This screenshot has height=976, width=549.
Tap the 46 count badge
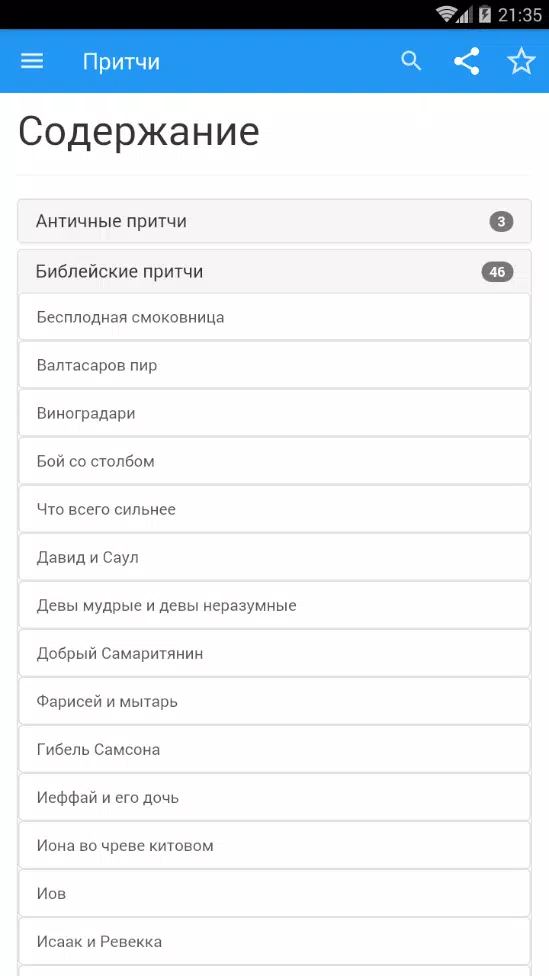[x=497, y=272]
